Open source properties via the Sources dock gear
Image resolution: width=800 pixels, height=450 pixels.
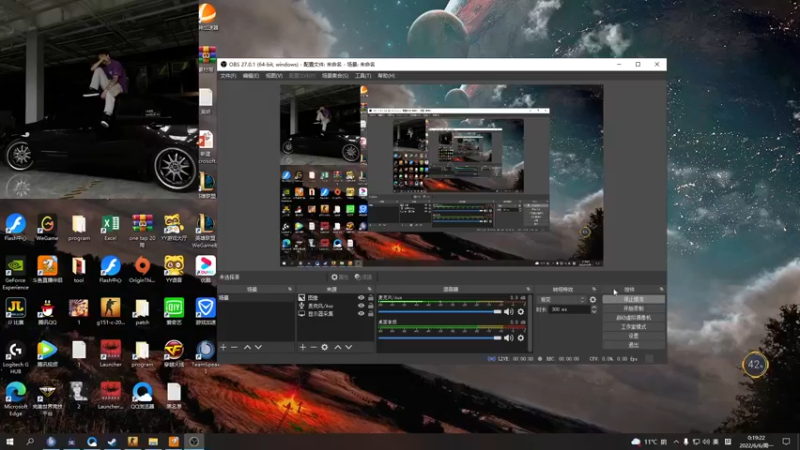point(324,347)
